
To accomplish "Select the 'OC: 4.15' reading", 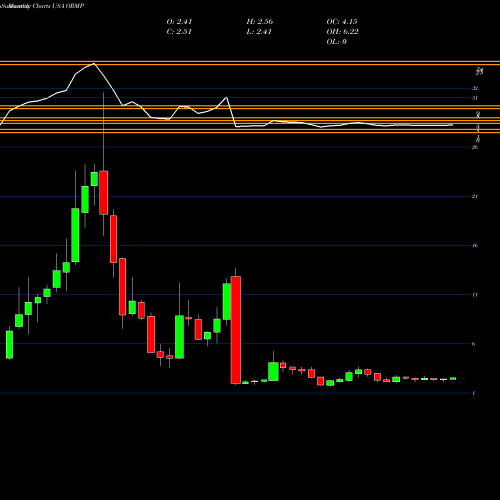I will point(342,22).
